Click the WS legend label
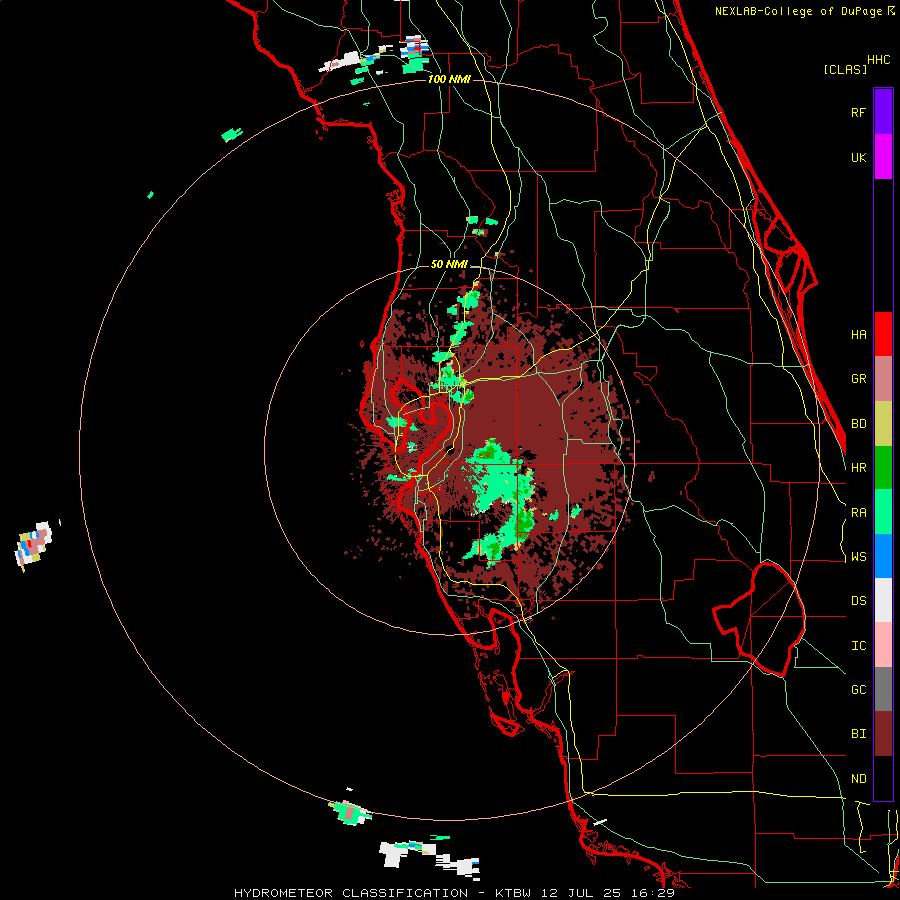The image size is (900, 900). (x=858, y=557)
